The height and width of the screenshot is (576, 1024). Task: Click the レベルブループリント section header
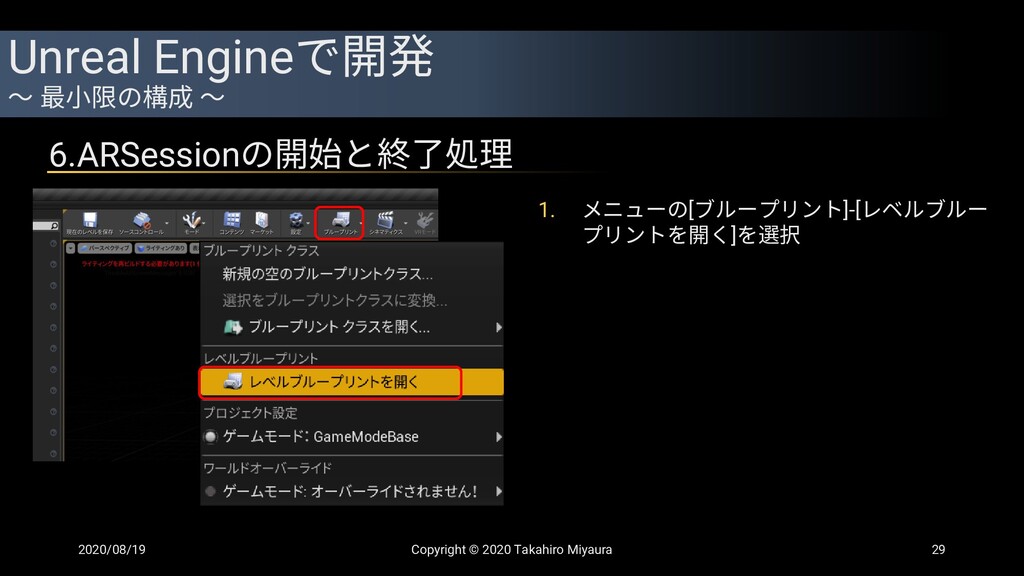(261, 359)
